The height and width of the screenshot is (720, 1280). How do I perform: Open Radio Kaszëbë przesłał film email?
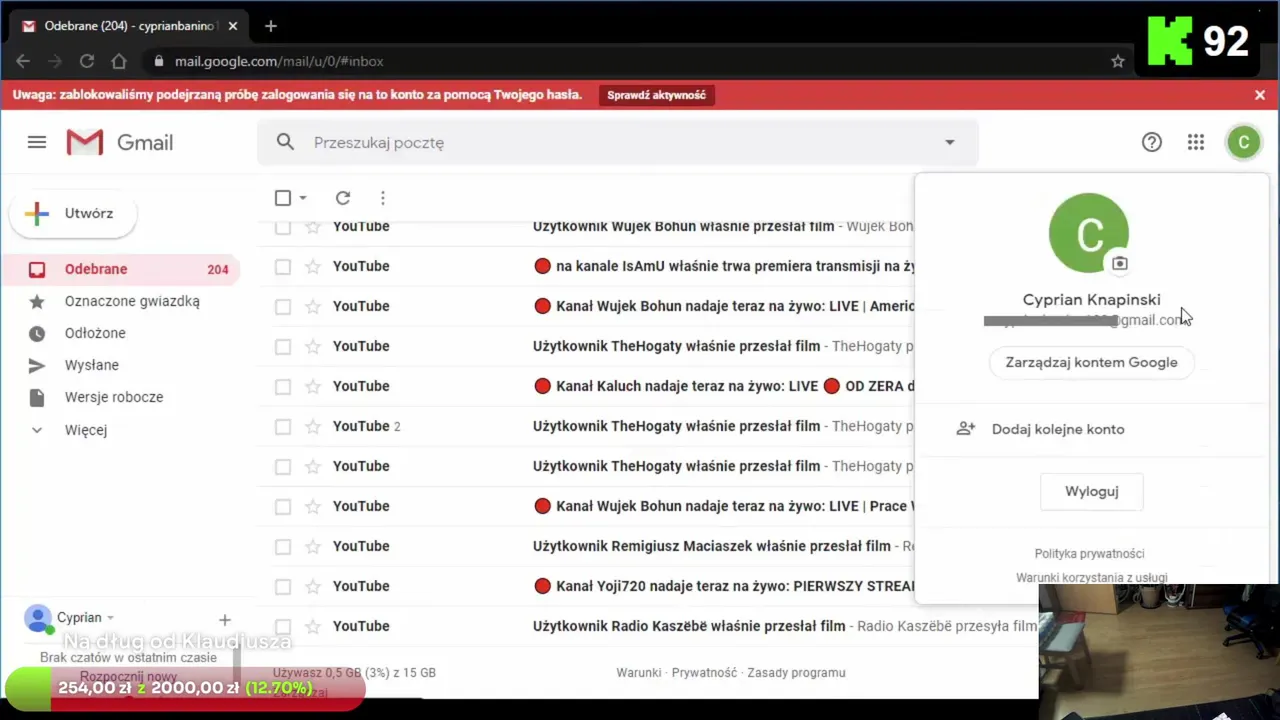pos(647,626)
